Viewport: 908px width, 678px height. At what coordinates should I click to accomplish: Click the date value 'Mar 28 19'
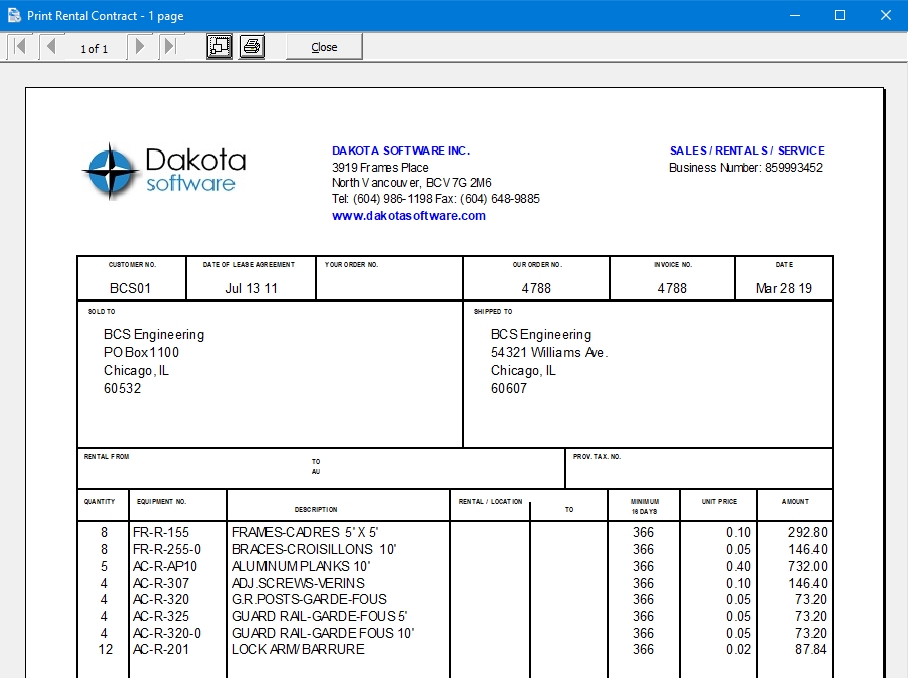point(783,288)
